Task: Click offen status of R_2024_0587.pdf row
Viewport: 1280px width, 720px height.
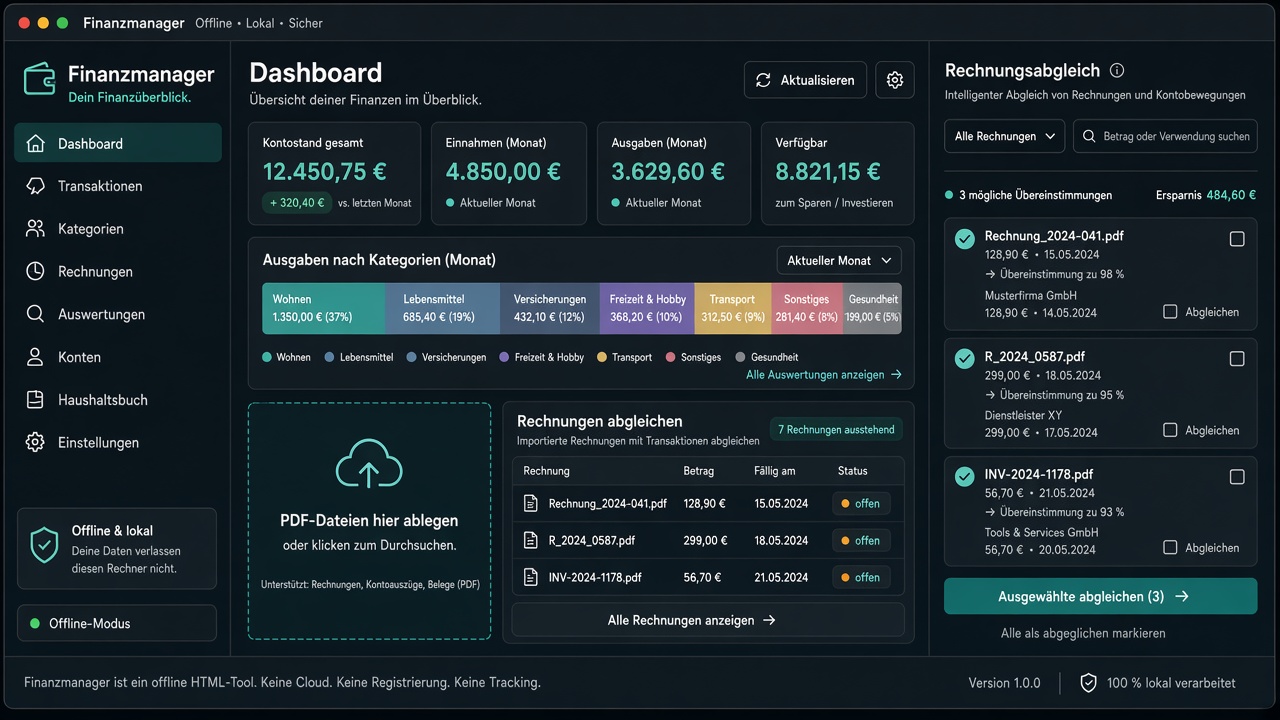Action: click(861, 540)
